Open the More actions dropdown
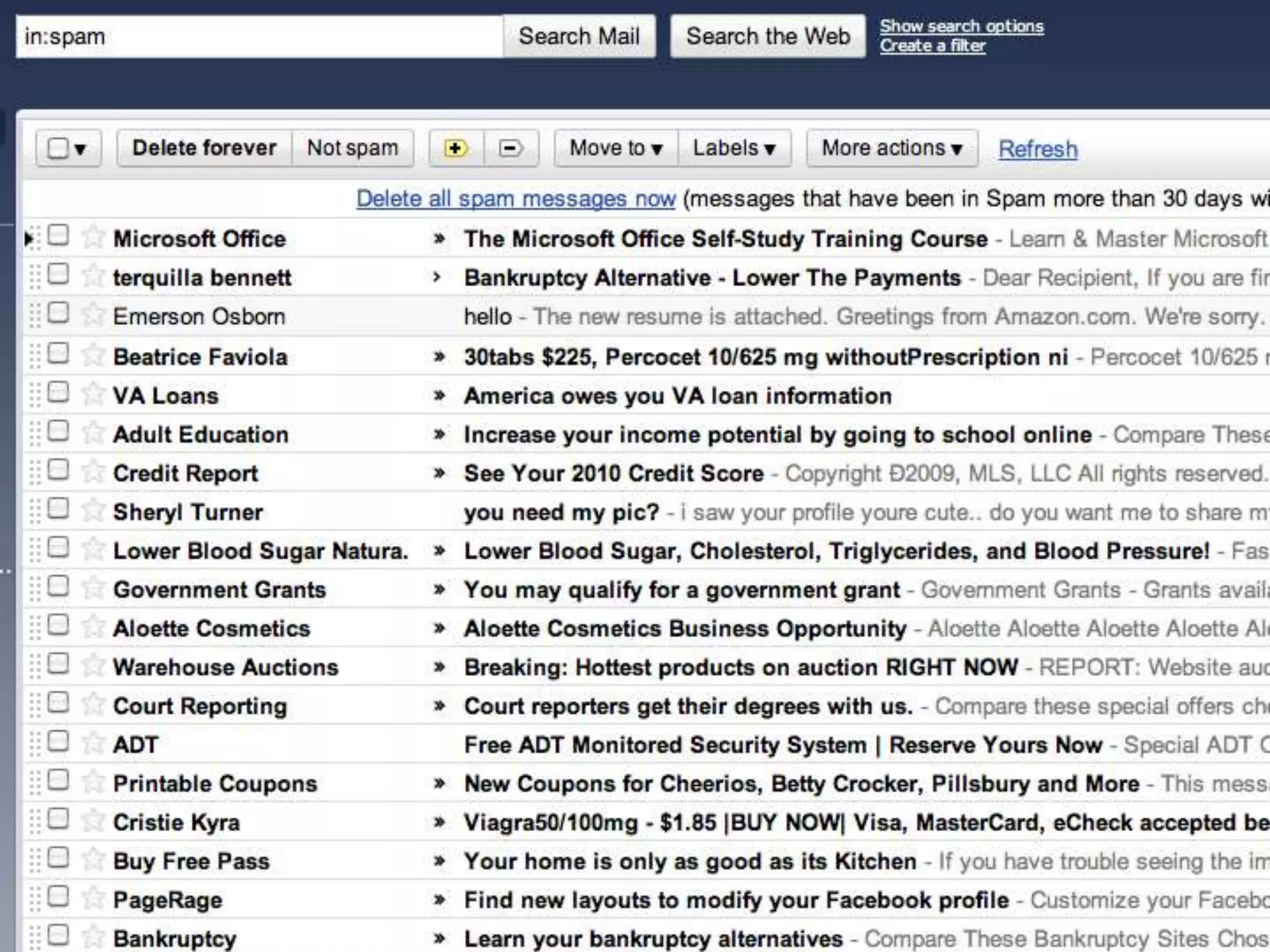The width and height of the screenshot is (1270, 952). pos(892,148)
